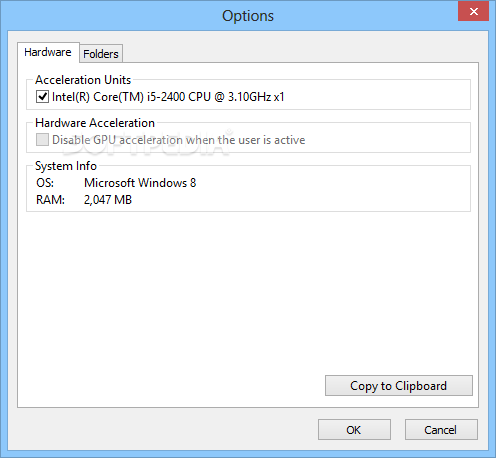Click the 'OS:' label
The width and height of the screenshot is (496, 458).
pos(45,183)
